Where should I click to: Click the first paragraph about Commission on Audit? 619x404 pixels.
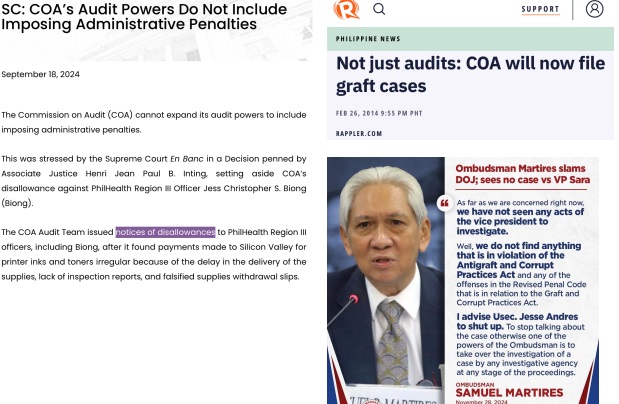click(154, 122)
